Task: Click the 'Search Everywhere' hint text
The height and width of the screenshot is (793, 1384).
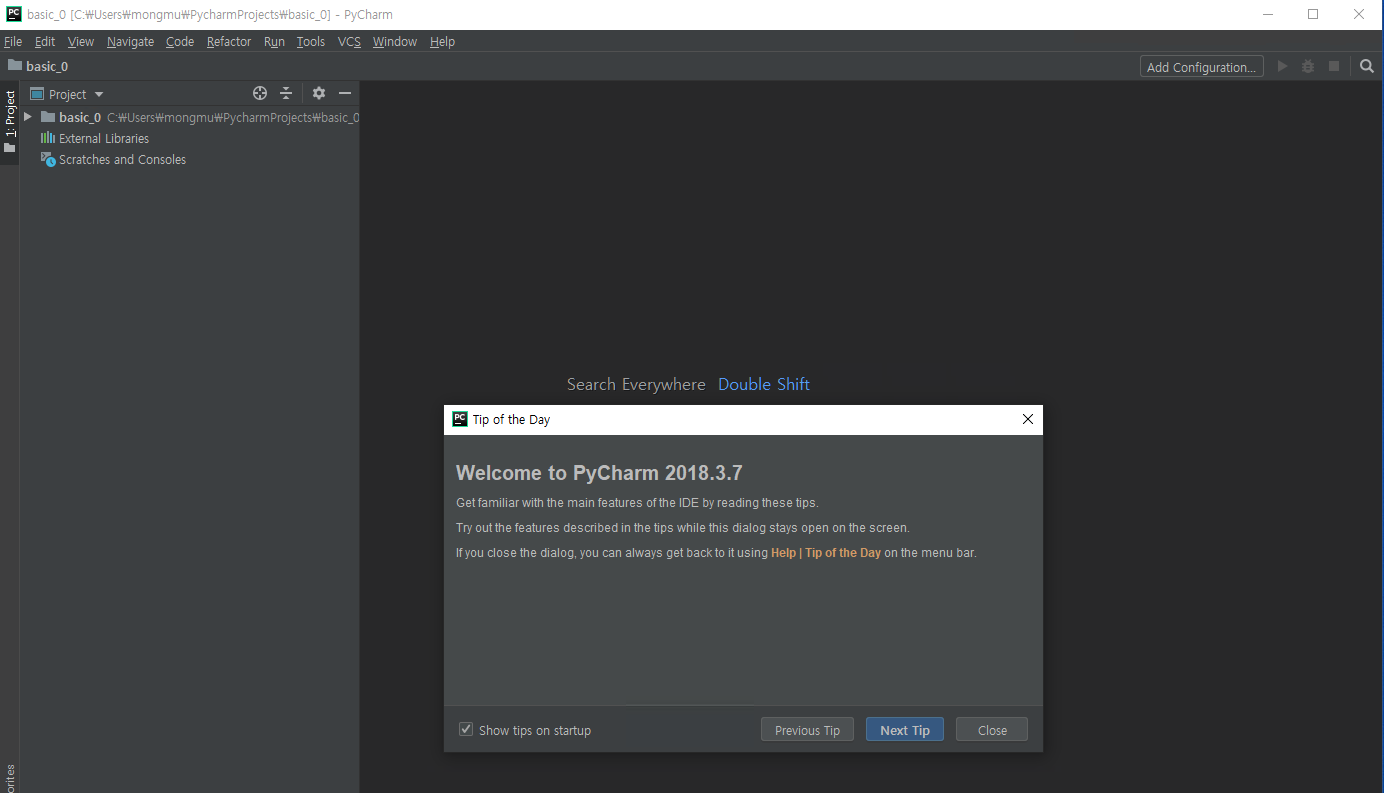Action: 636,385
